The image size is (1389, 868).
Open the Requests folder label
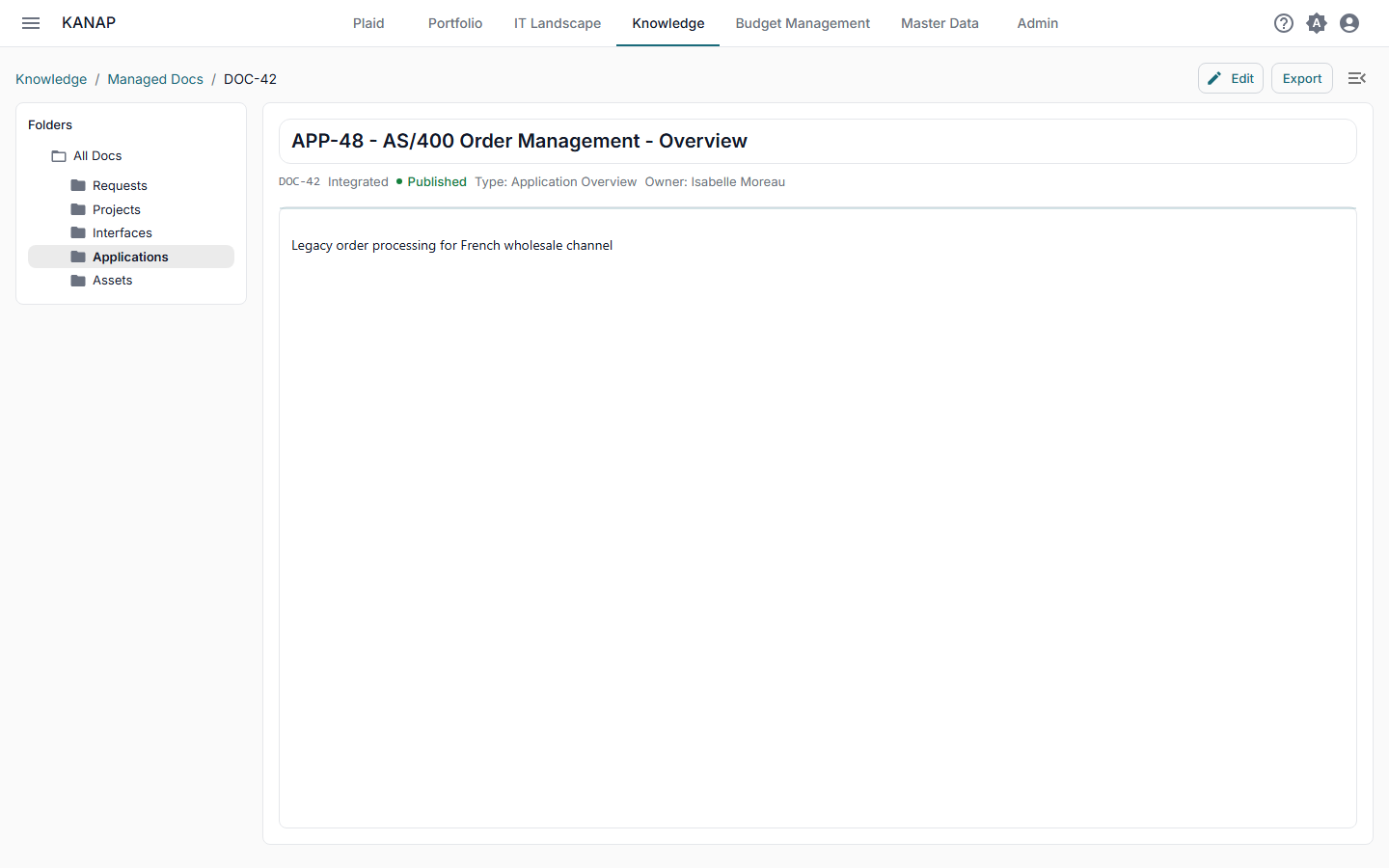(120, 185)
